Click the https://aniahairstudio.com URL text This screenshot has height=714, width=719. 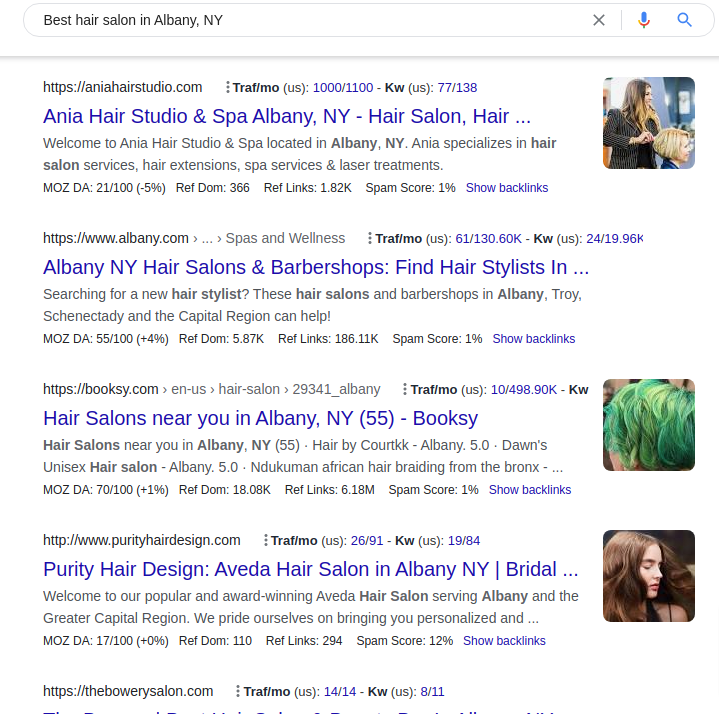(122, 87)
